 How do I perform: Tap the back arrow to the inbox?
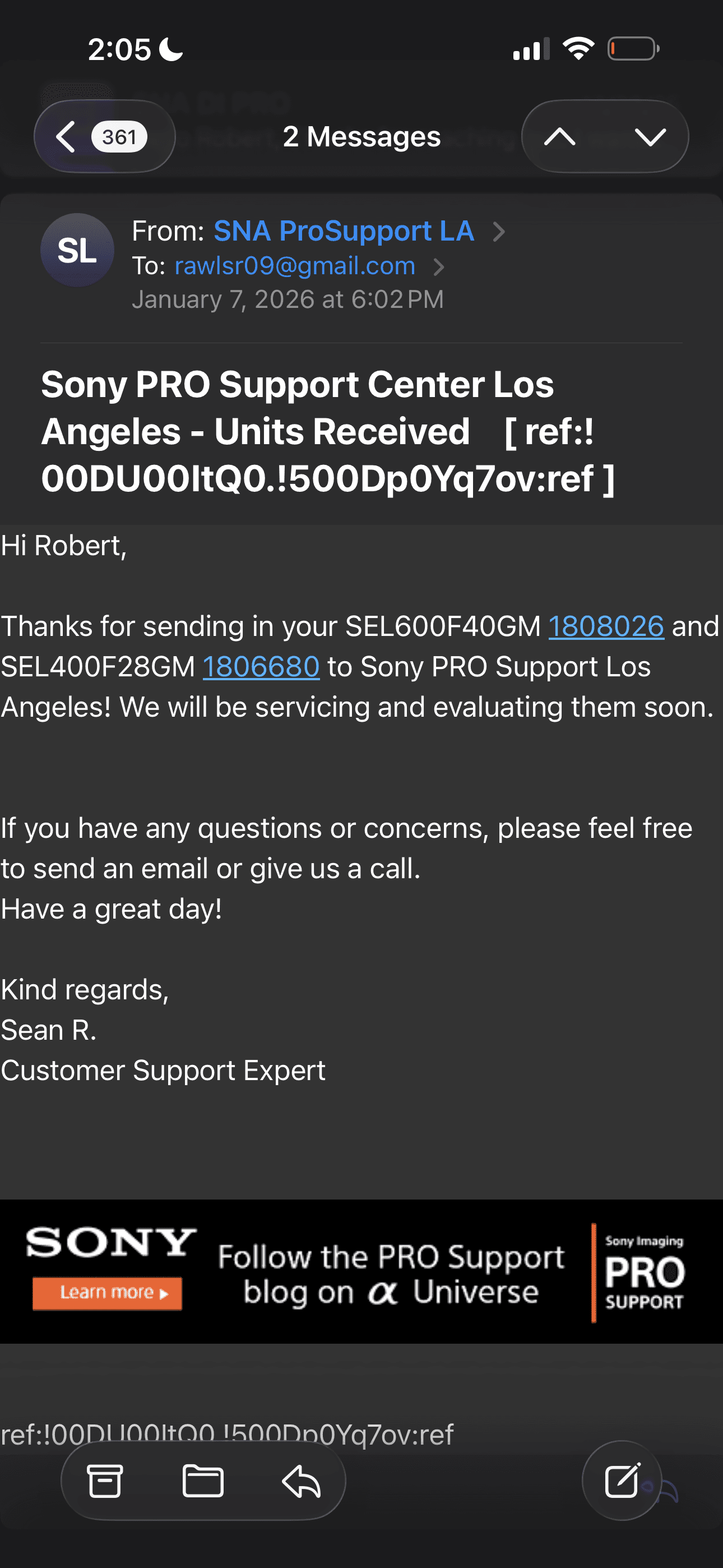tap(66, 136)
